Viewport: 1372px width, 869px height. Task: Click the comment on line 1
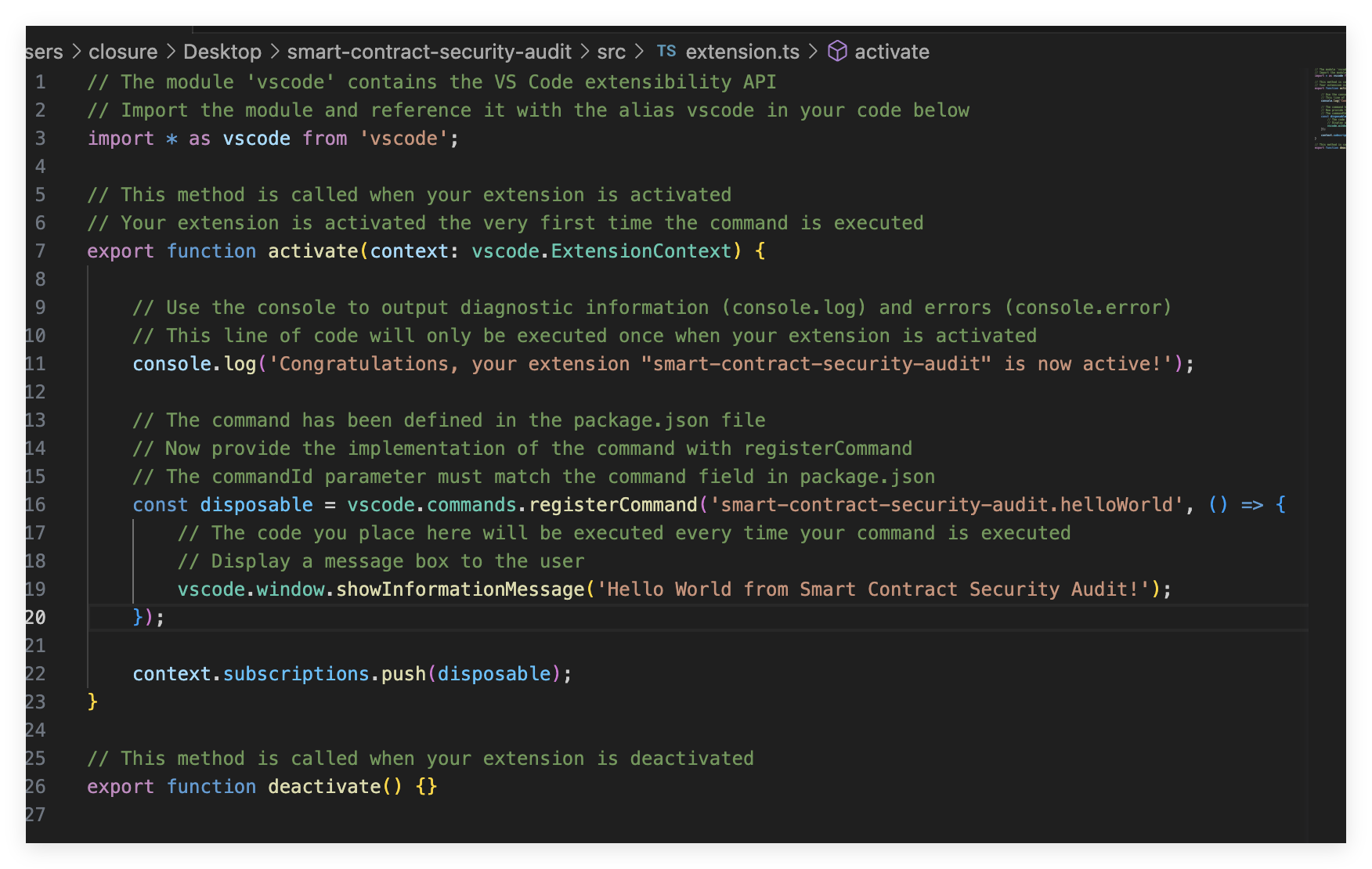click(x=431, y=82)
